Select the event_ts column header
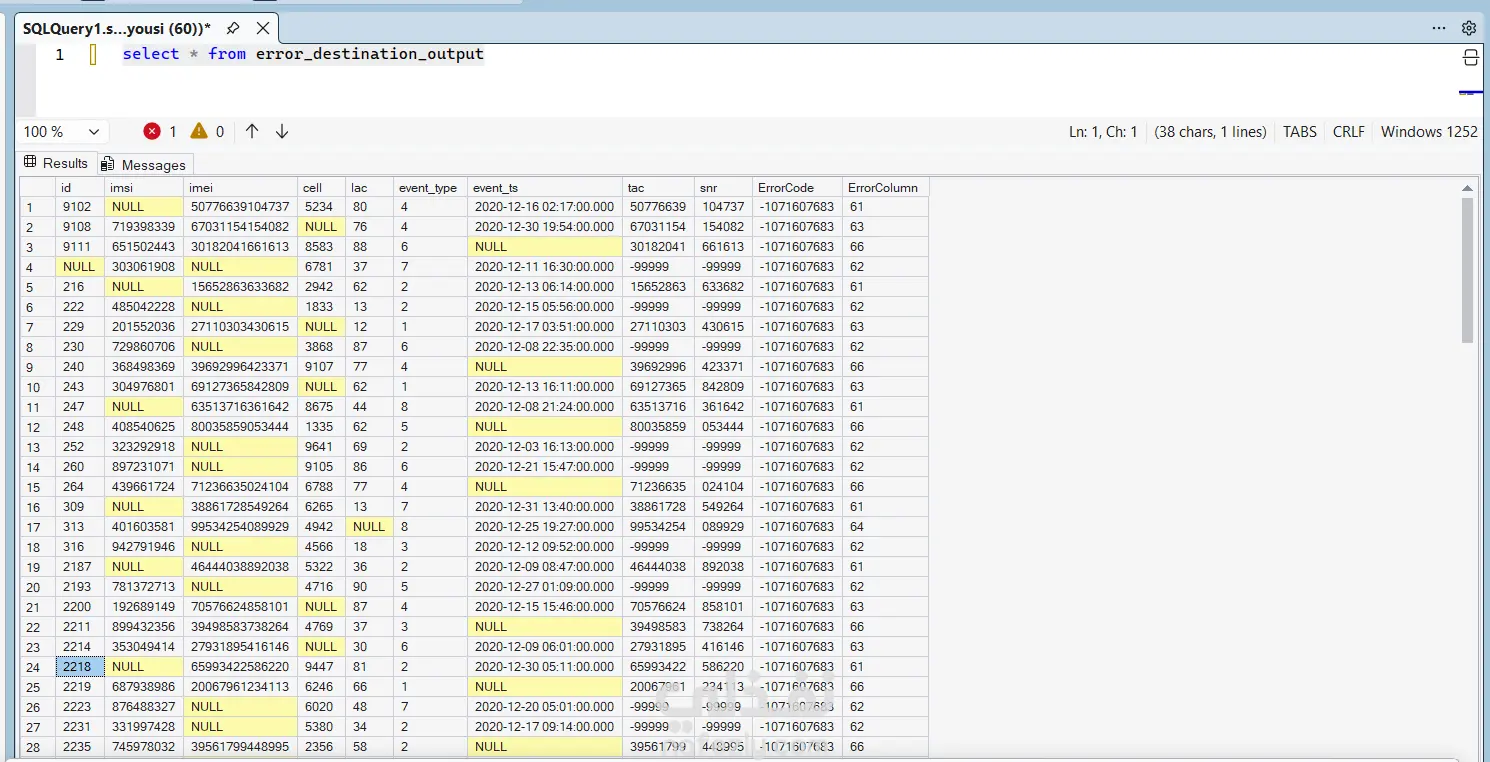 496,187
